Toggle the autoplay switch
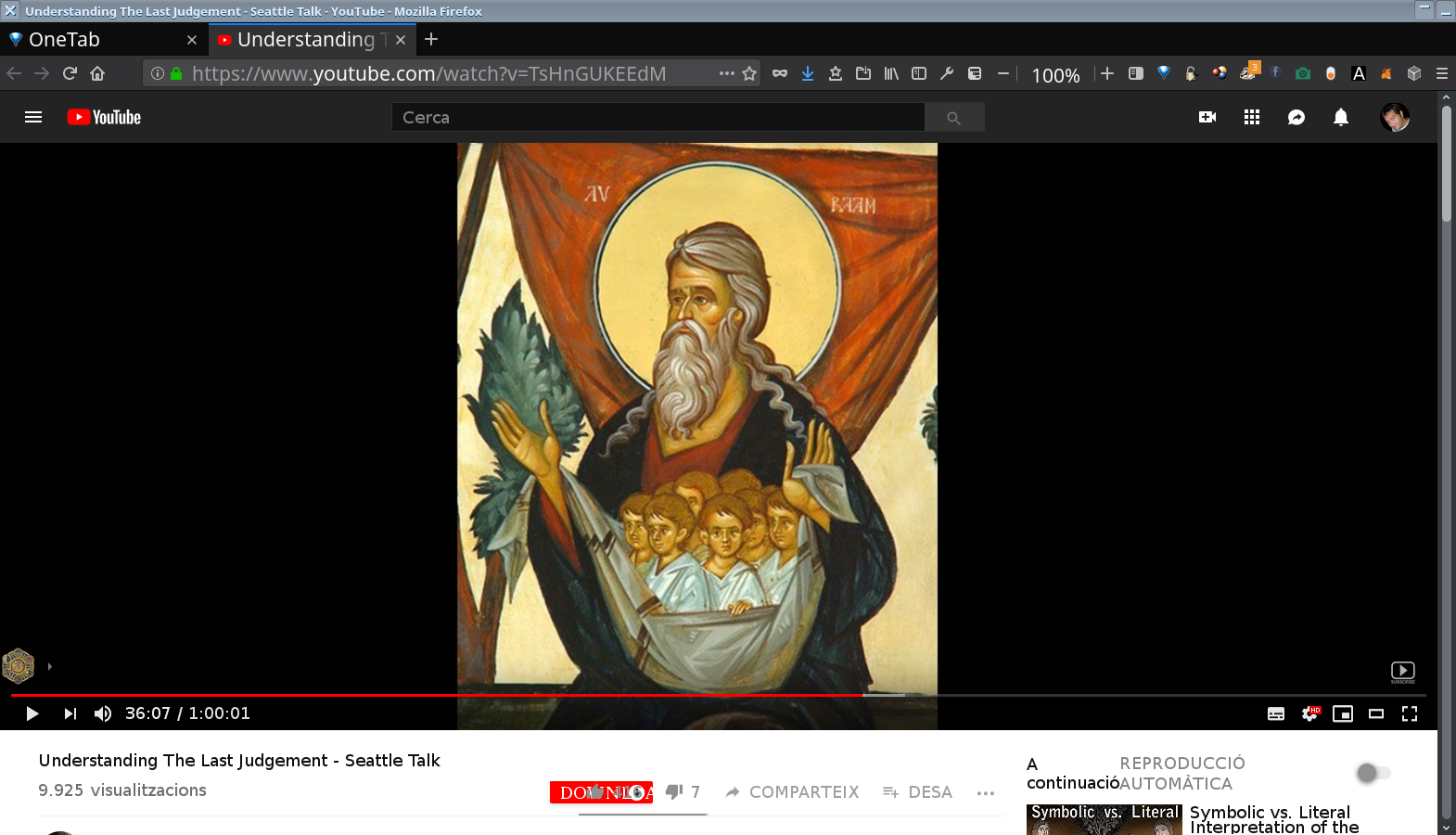This screenshot has width=1456, height=835. tap(1373, 773)
